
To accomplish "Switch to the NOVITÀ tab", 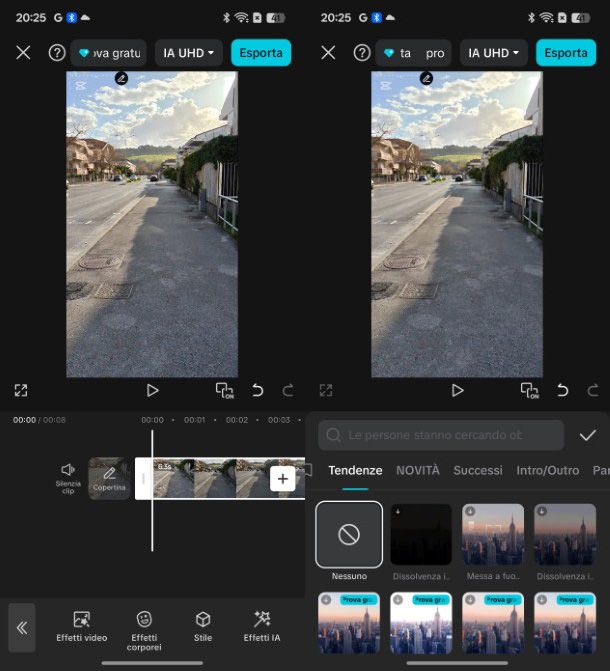I will point(417,470).
